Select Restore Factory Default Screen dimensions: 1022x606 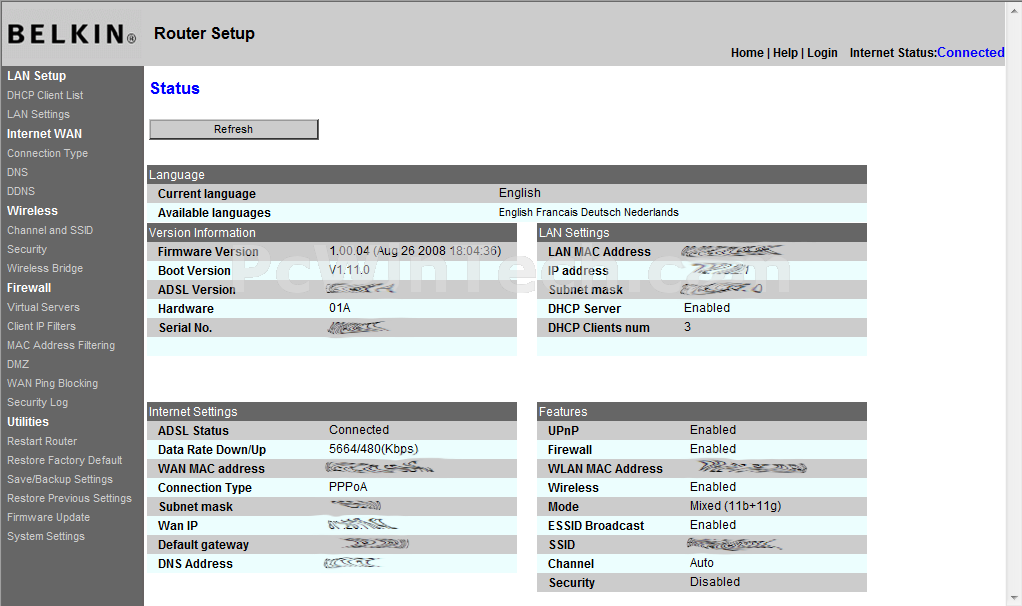65,460
